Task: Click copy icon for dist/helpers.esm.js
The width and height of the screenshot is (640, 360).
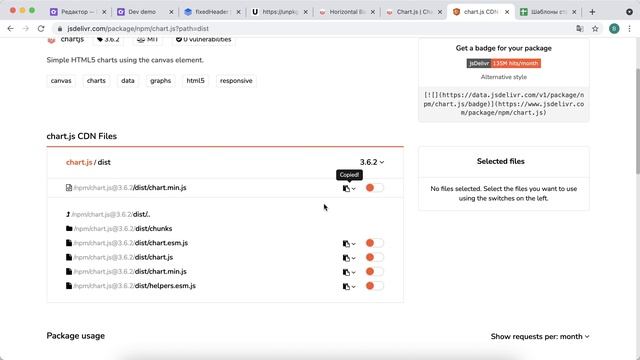Action: (x=346, y=286)
